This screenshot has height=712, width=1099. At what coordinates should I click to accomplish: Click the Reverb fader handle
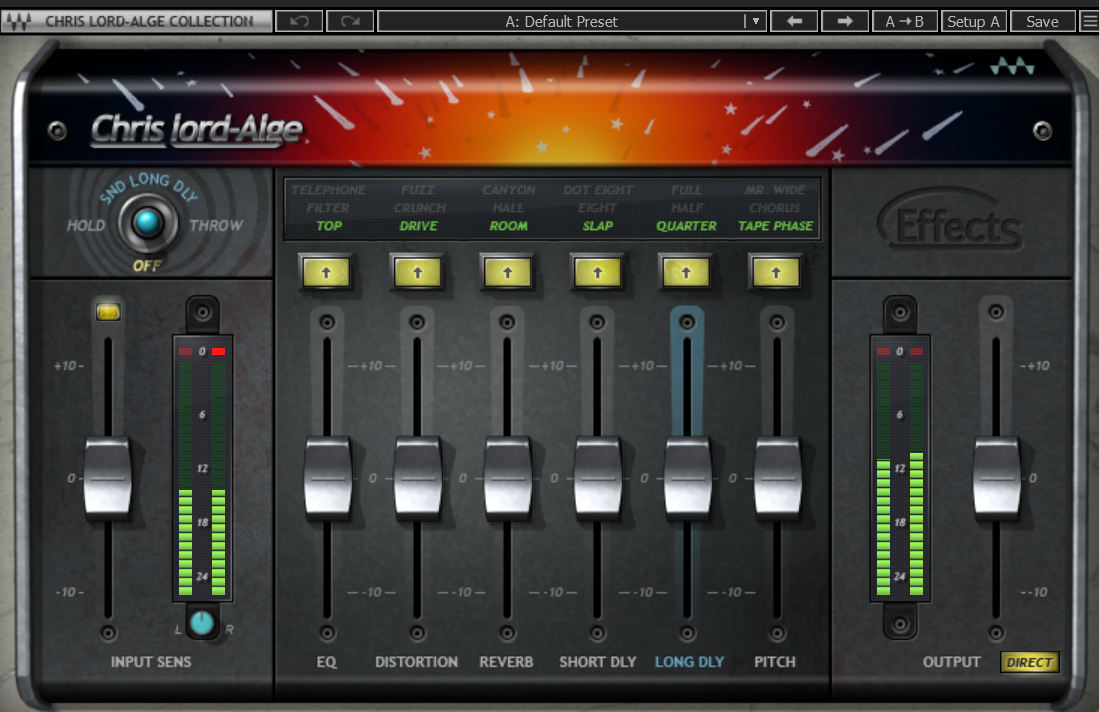pyautogui.click(x=507, y=478)
